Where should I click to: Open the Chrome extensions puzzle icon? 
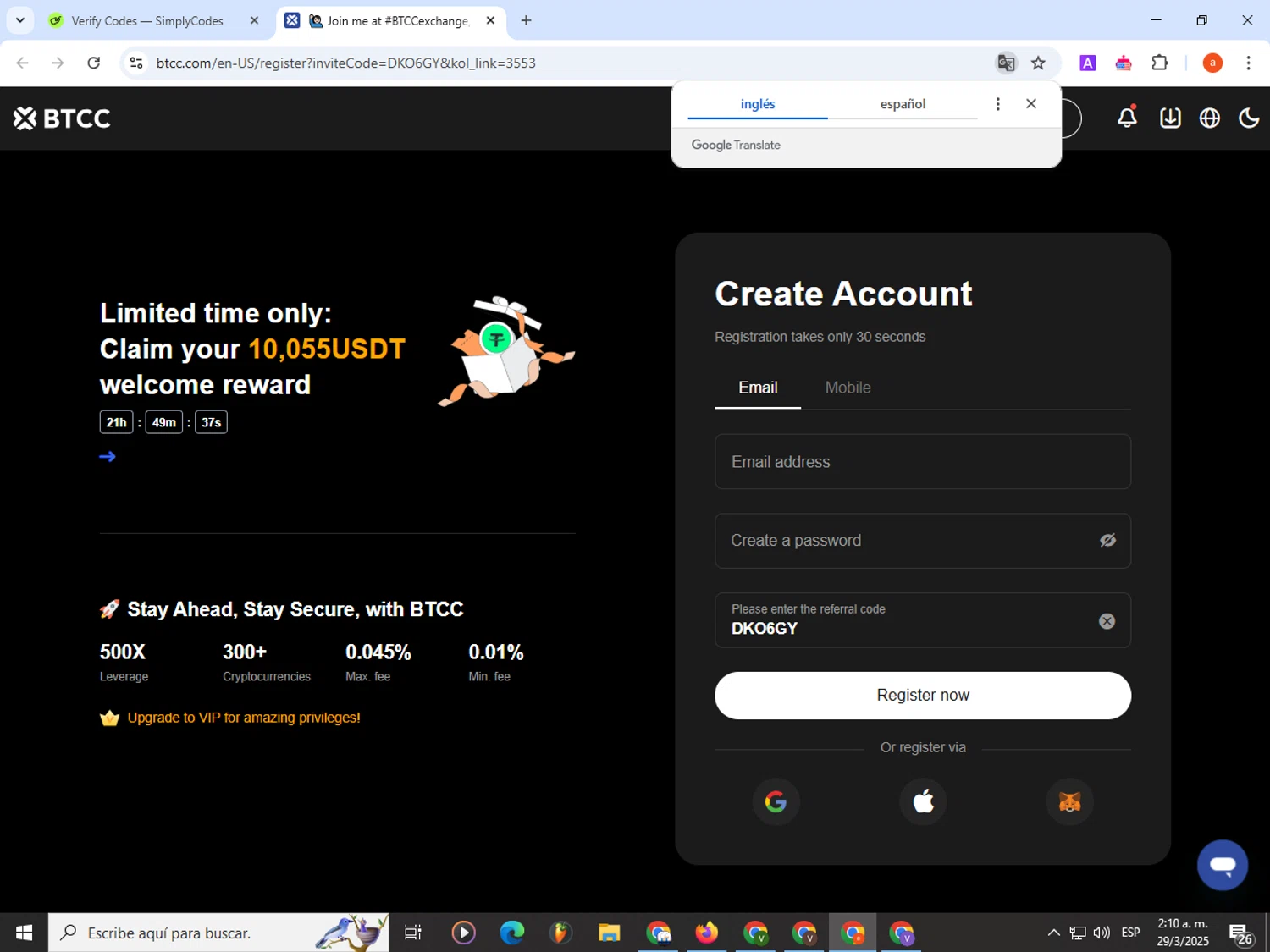[1160, 63]
